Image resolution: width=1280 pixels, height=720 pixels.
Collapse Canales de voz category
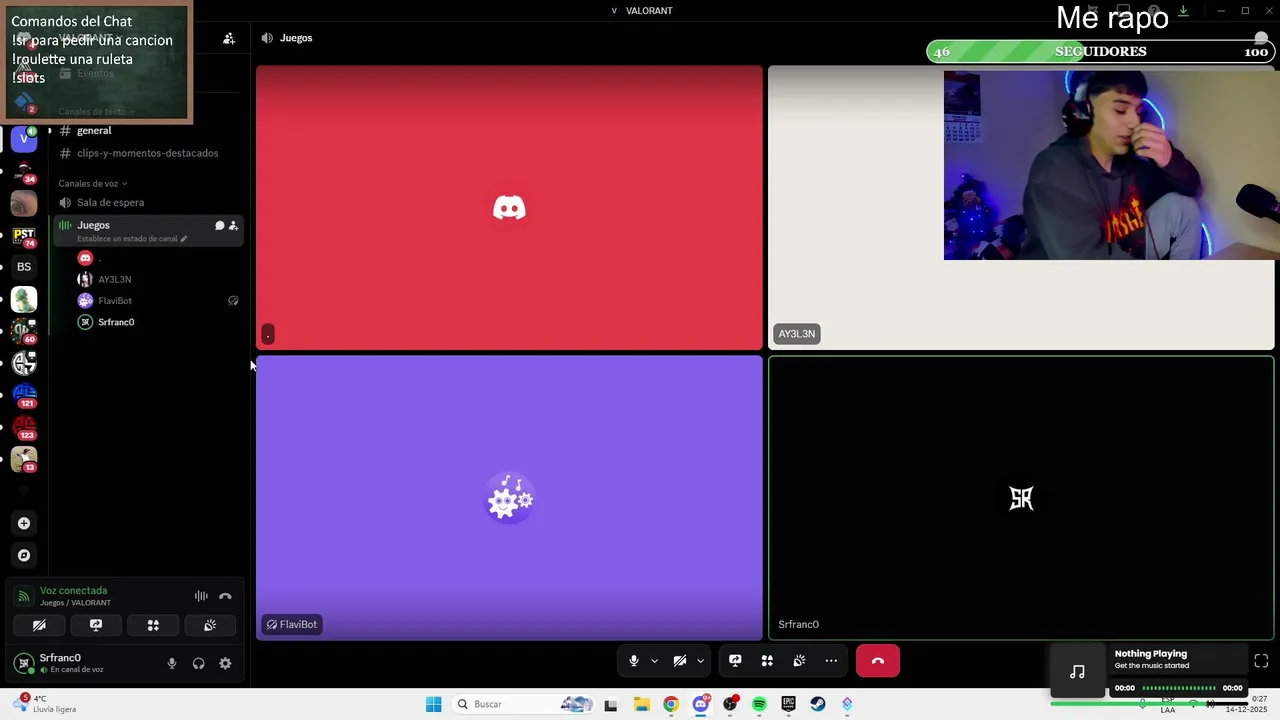92,184
